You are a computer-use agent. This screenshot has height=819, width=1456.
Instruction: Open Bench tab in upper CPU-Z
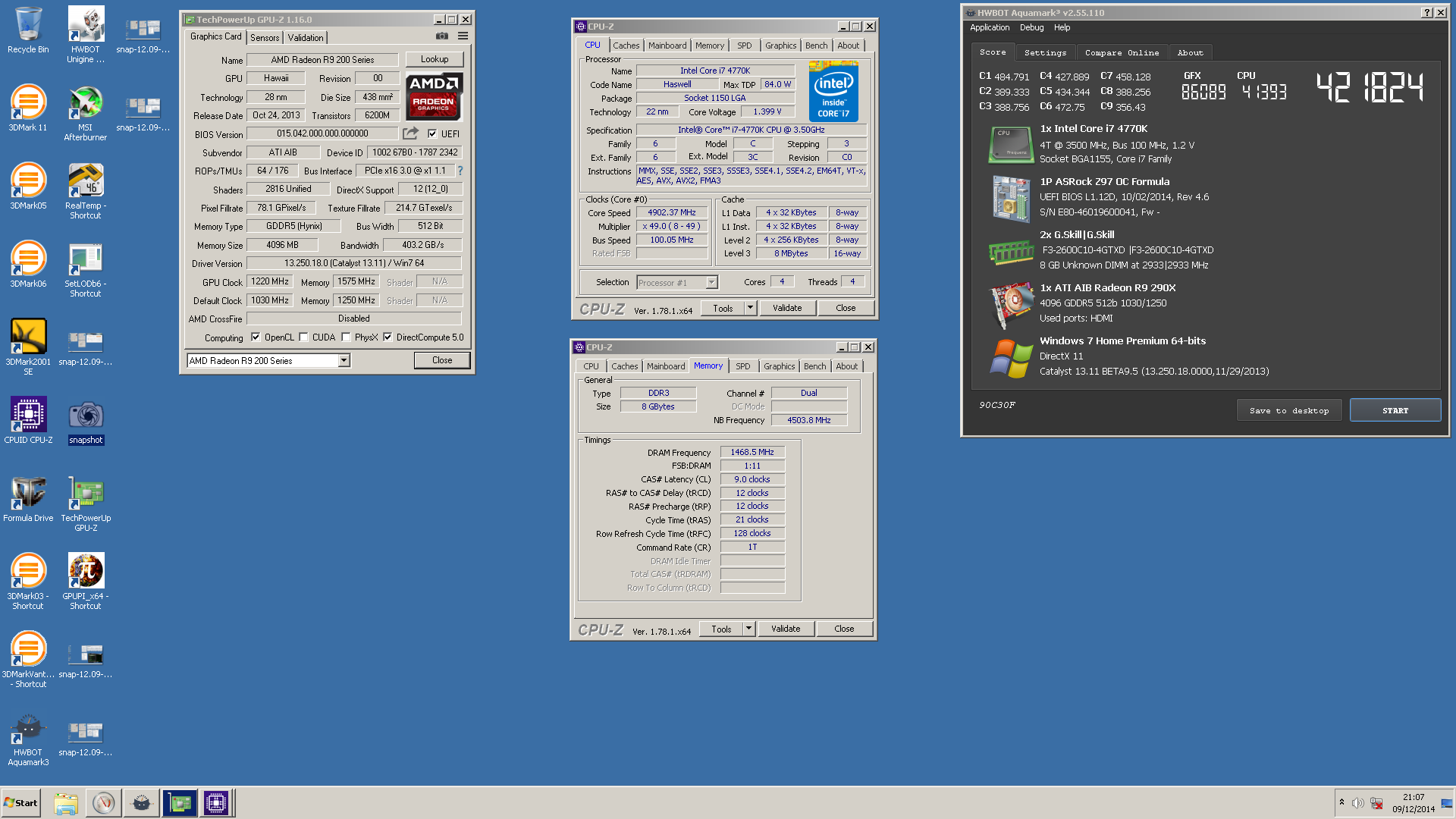click(x=817, y=45)
